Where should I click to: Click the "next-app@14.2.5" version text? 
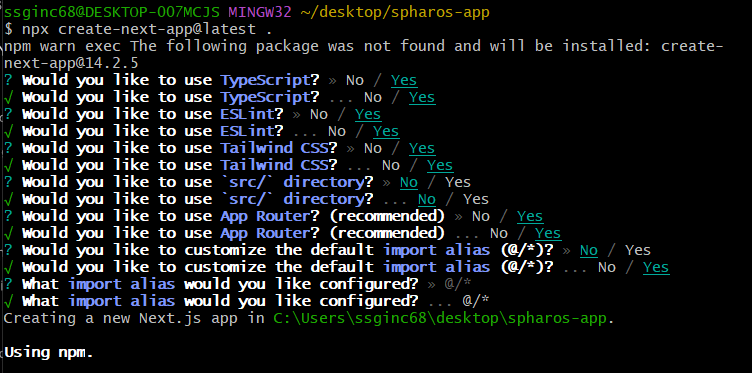pos(71,64)
